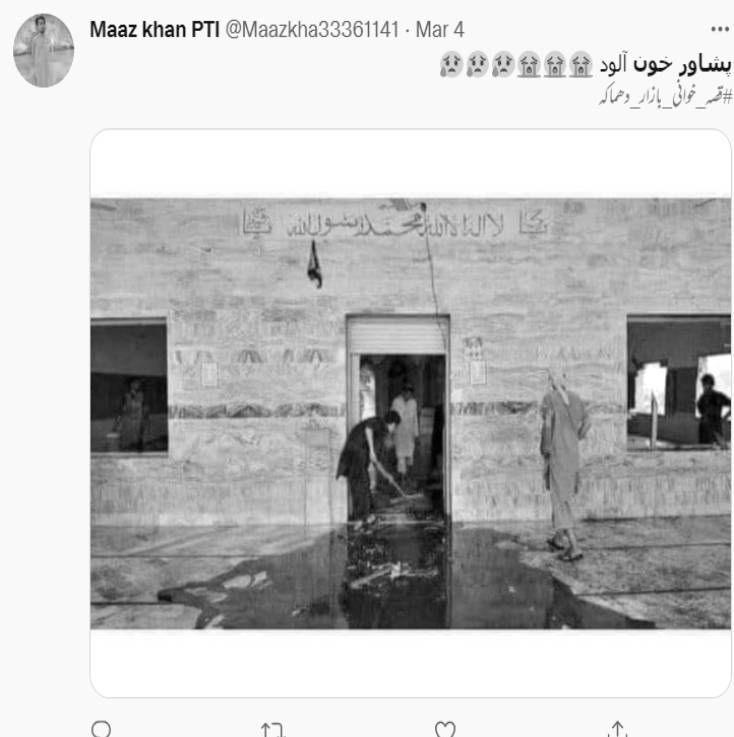
Task: Open the photo at the man sweeping in the doorway
Action: point(369,468)
